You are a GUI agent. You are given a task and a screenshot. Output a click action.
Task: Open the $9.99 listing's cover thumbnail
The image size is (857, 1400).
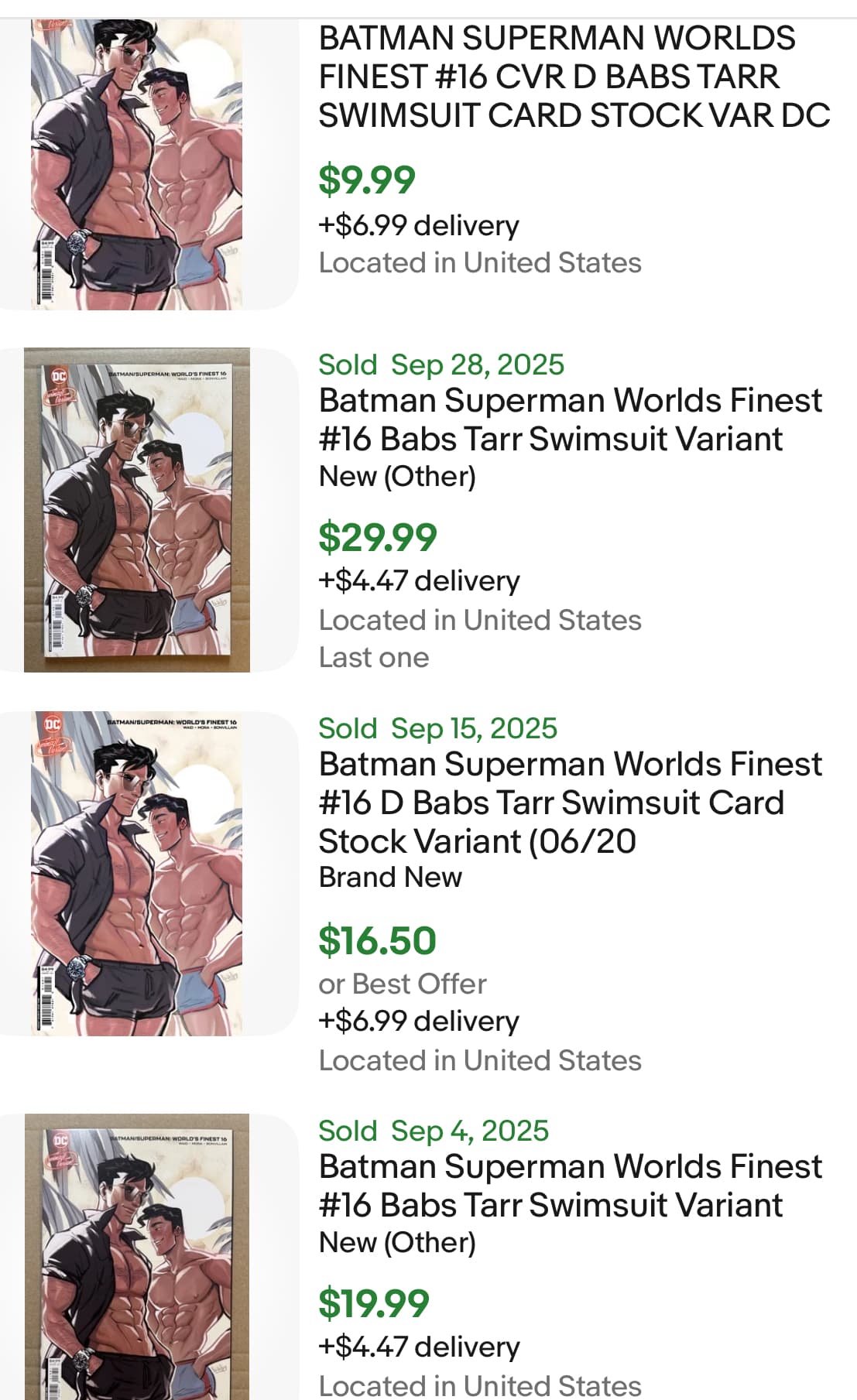(x=137, y=164)
